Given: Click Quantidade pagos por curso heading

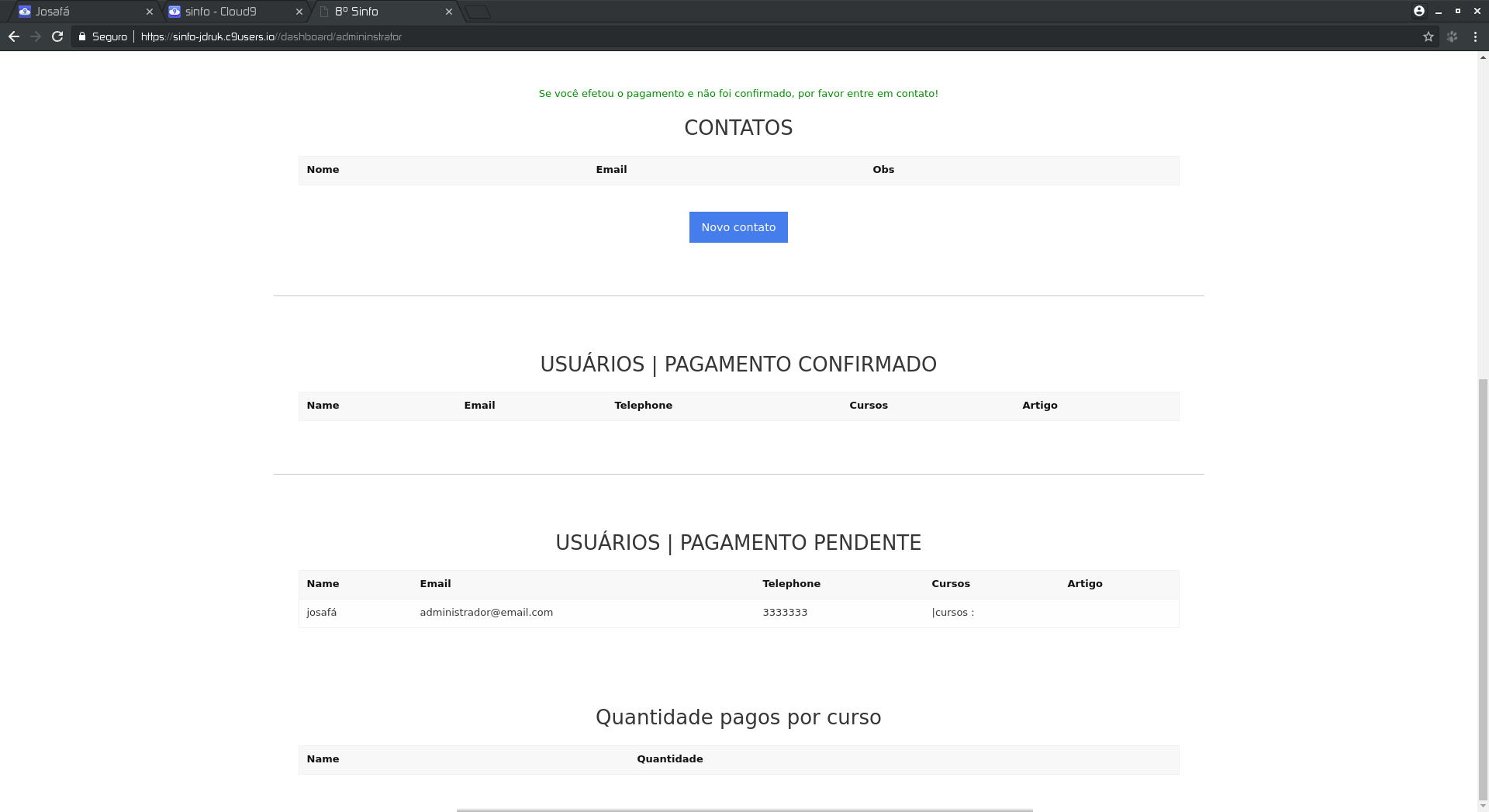Looking at the screenshot, I should [738, 717].
